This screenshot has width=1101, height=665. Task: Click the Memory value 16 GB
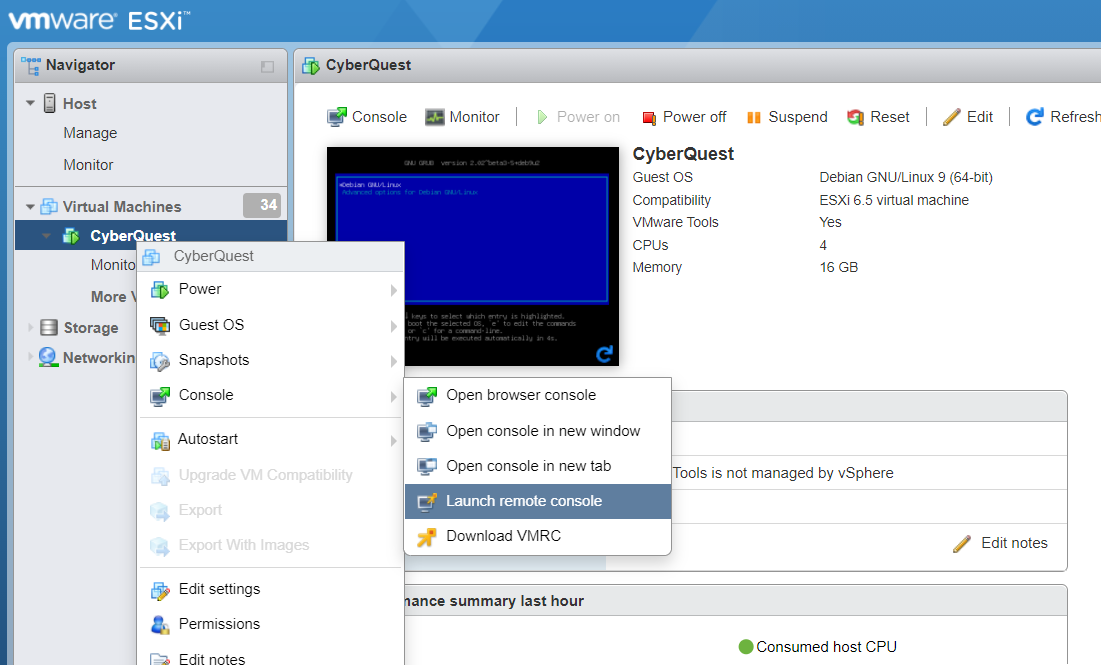pyautogui.click(x=838, y=268)
